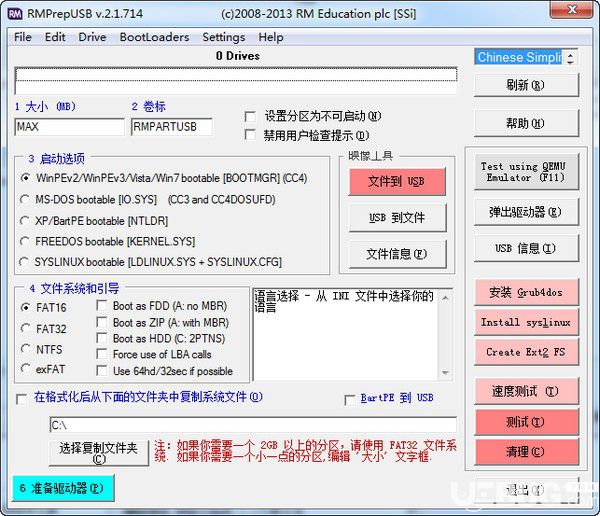Click the red 清理 (C) clean button

[x=526, y=452]
